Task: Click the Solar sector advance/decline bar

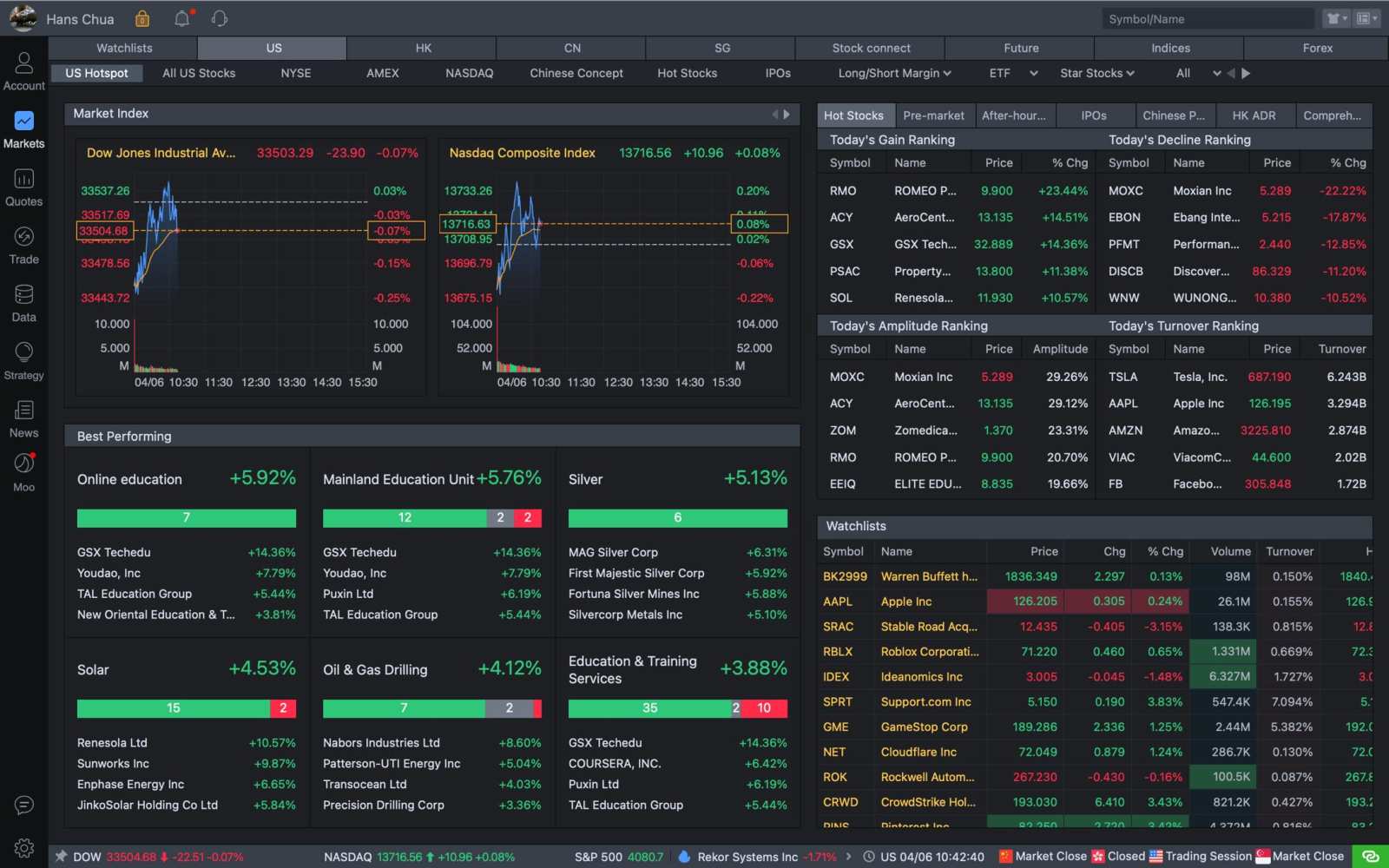Action: [187, 708]
